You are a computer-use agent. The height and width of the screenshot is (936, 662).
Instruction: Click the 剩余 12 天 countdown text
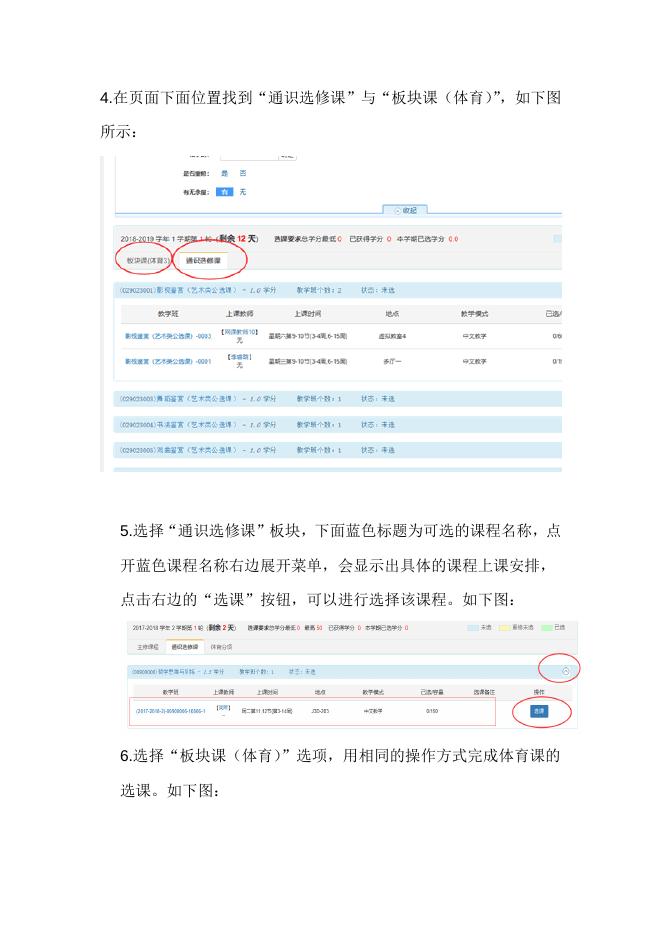coord(238,239)
